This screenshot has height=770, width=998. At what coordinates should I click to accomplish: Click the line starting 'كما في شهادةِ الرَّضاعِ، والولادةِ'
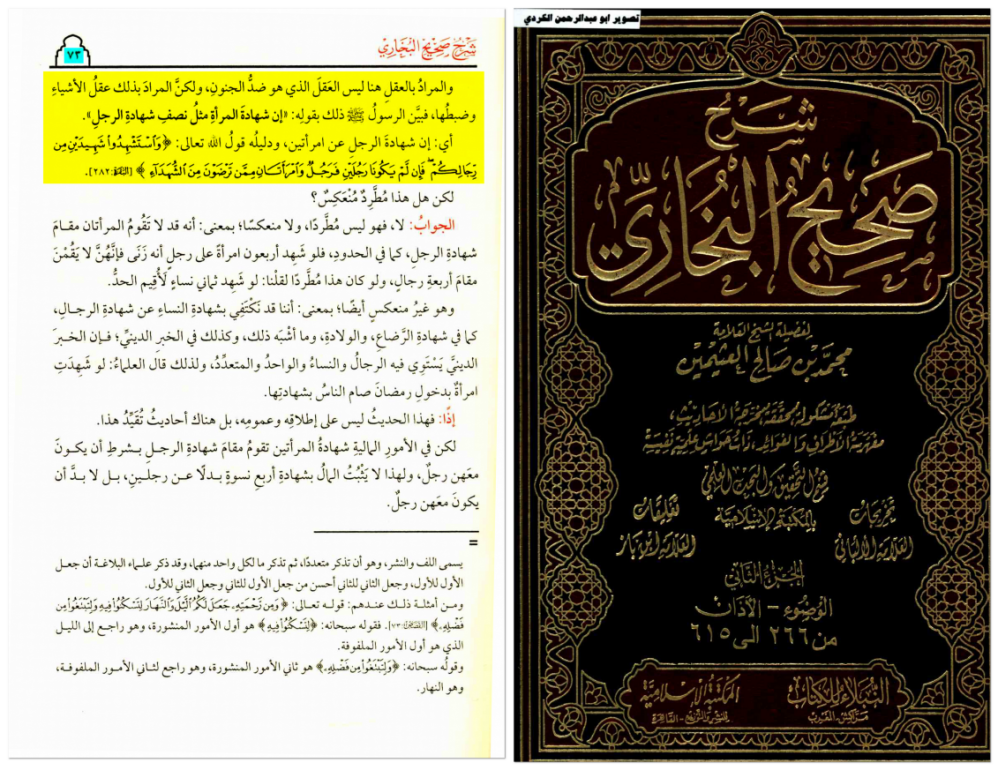[x=264, y=336]
